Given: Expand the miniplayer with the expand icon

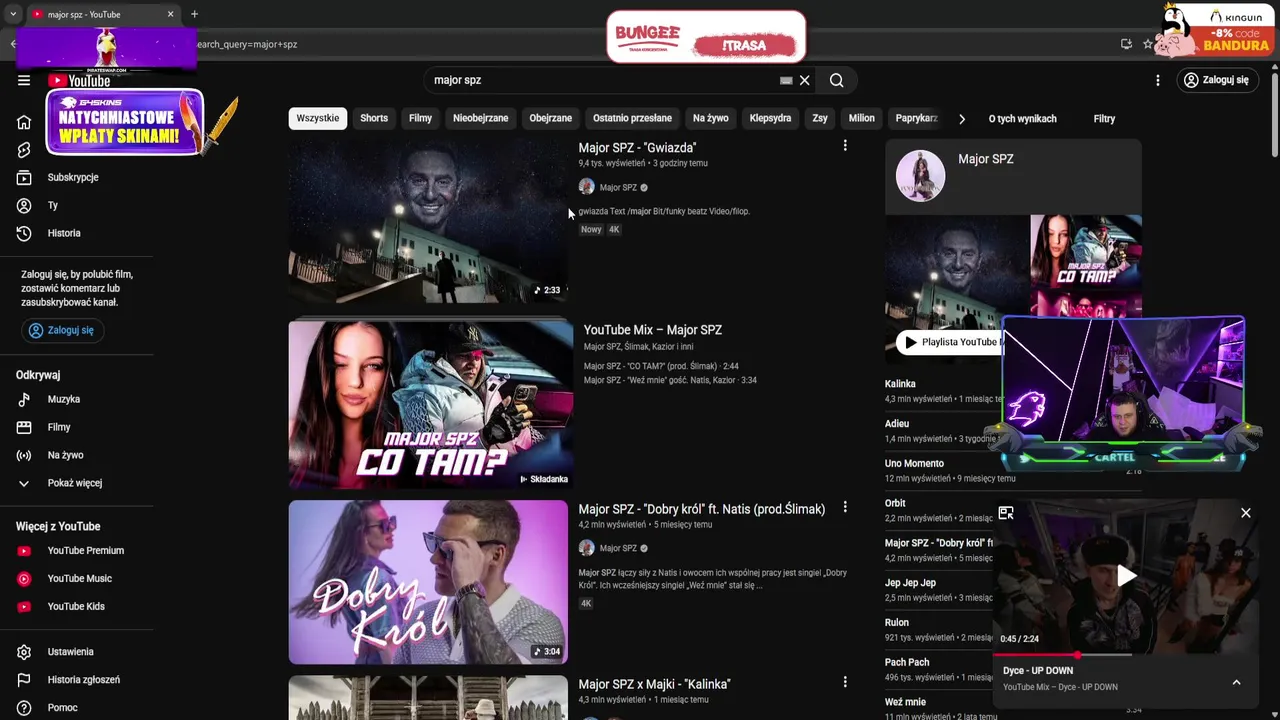Looking at the screenshot, I should pyautogui.click(x=1006, y=513).
